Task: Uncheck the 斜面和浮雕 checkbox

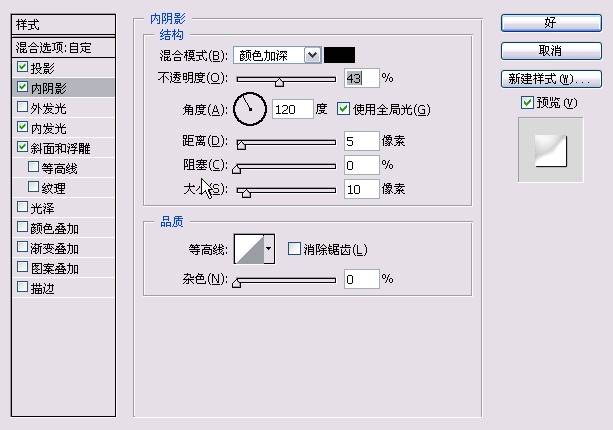Action: 23,147
